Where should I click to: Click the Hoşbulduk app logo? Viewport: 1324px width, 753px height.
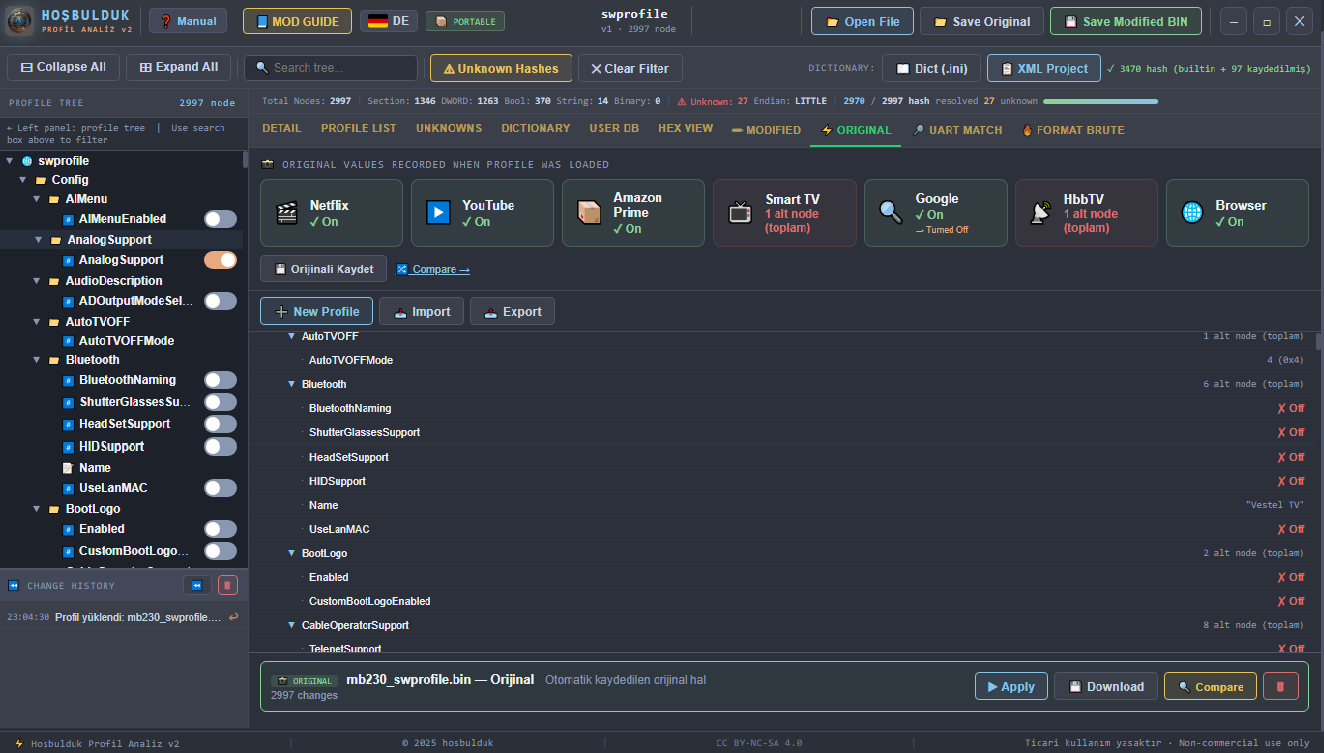coord(20,21)
